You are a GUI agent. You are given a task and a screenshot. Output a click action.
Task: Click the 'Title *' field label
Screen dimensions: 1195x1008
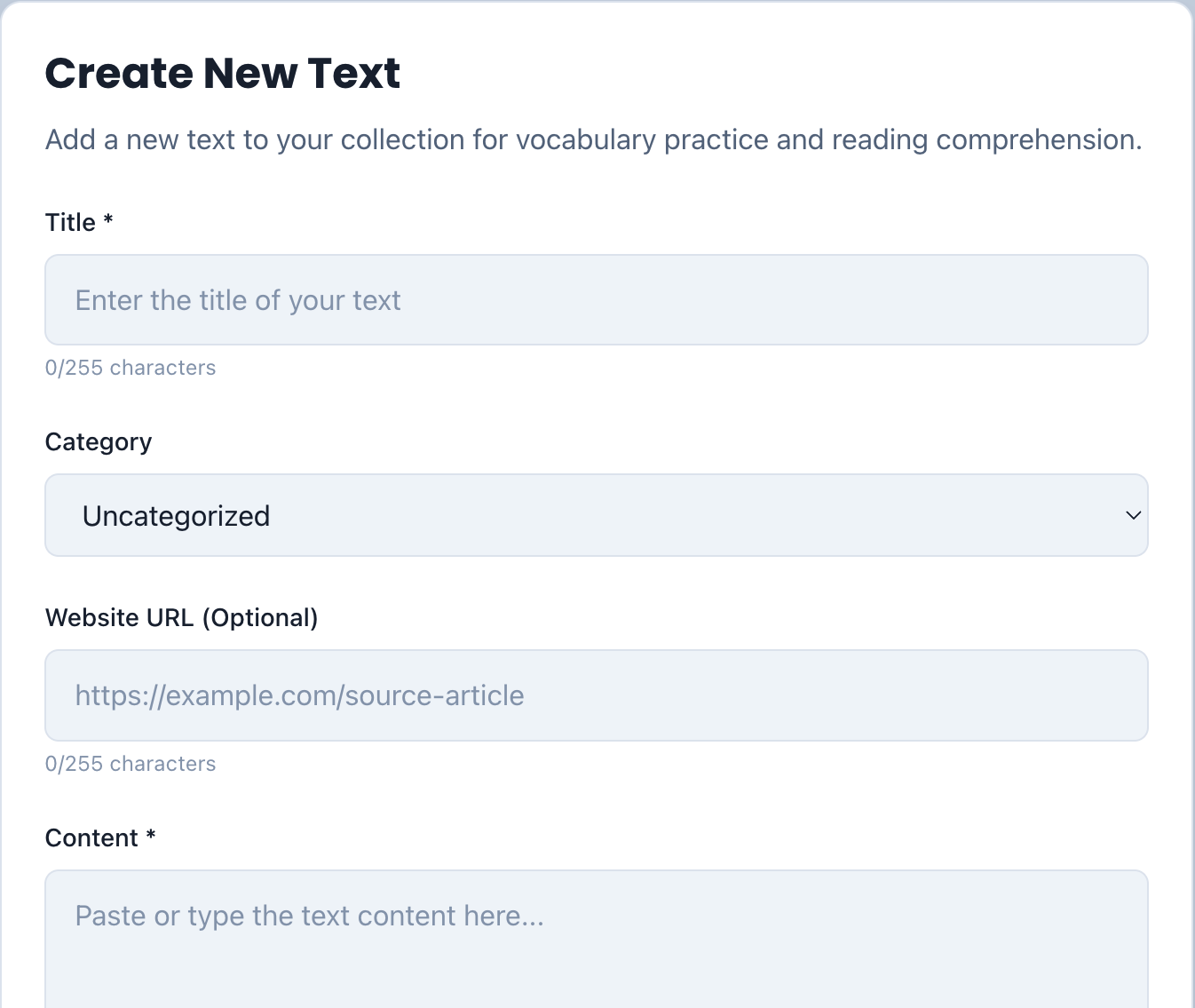point(78,222)
